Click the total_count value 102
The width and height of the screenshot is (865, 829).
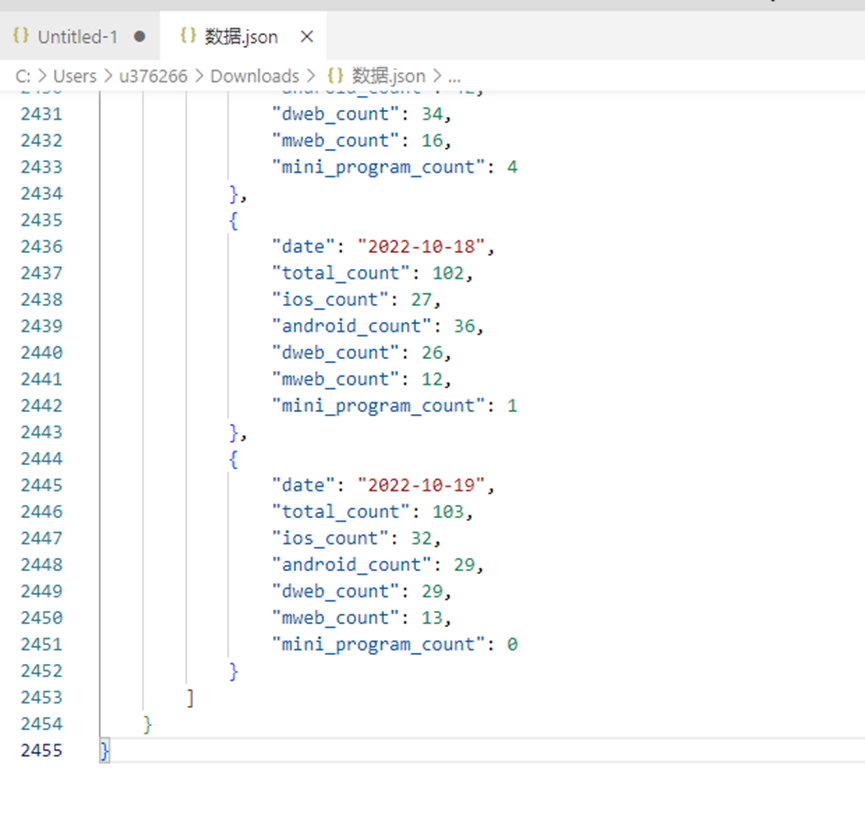pos(447,272)
